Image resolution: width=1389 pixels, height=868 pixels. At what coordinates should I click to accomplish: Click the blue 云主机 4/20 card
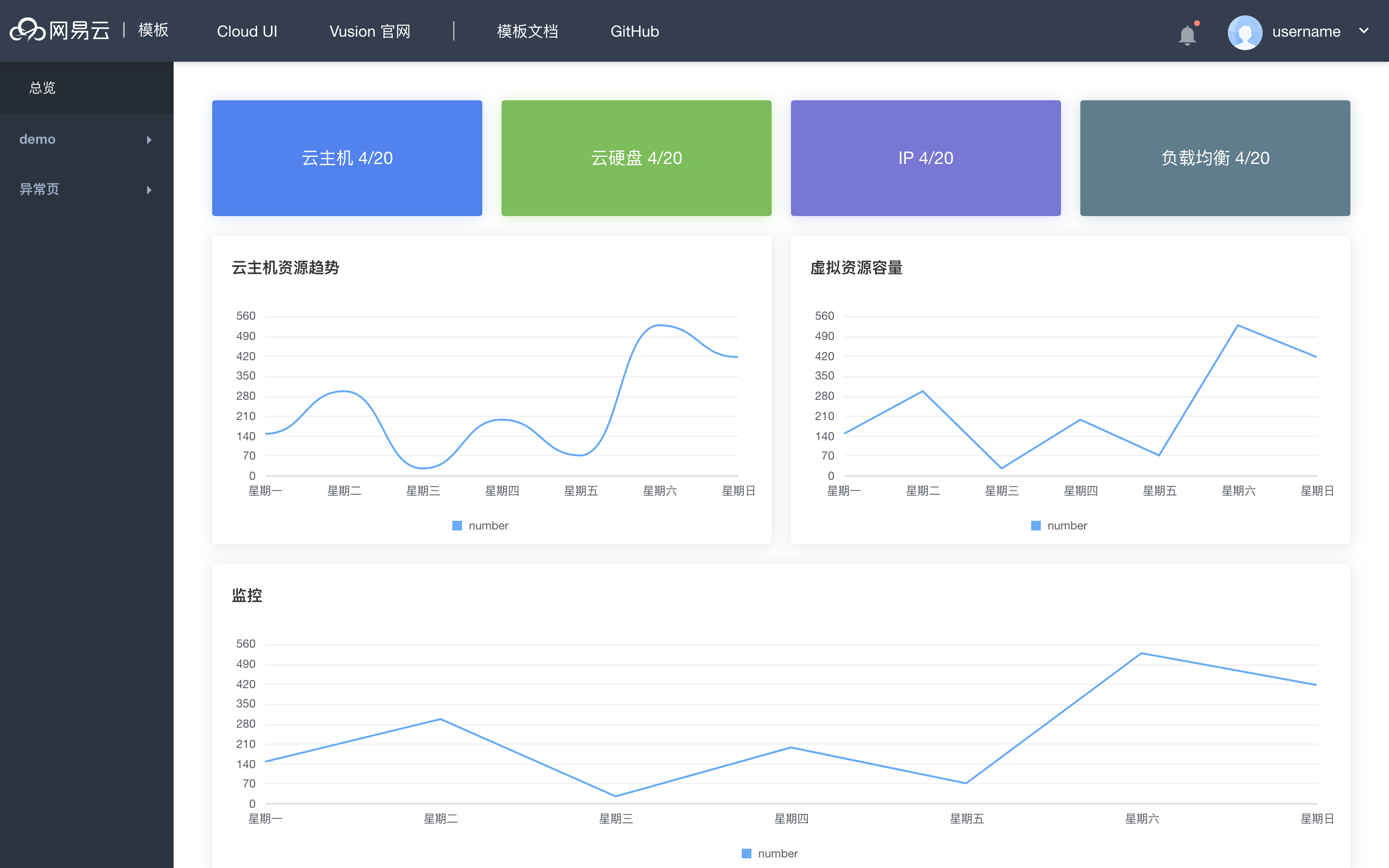[347, 158]
